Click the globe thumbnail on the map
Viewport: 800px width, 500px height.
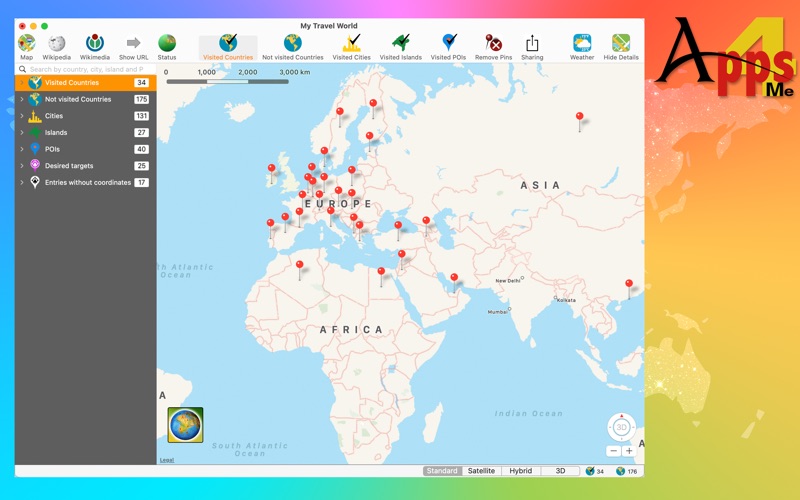(x=185, y=424)
